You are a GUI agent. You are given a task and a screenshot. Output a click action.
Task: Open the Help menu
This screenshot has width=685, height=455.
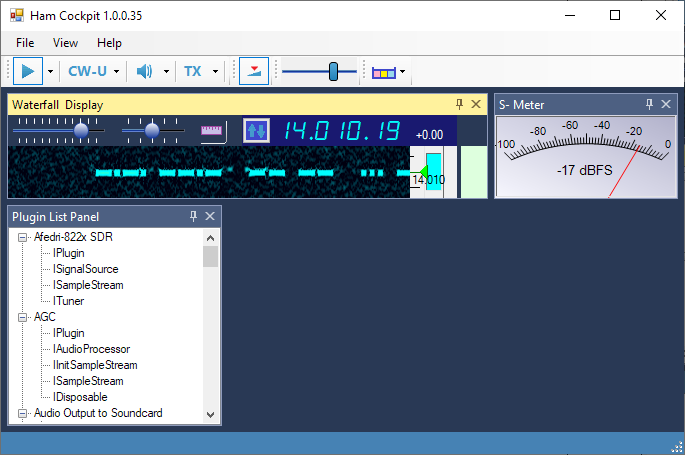coord(109,43)
